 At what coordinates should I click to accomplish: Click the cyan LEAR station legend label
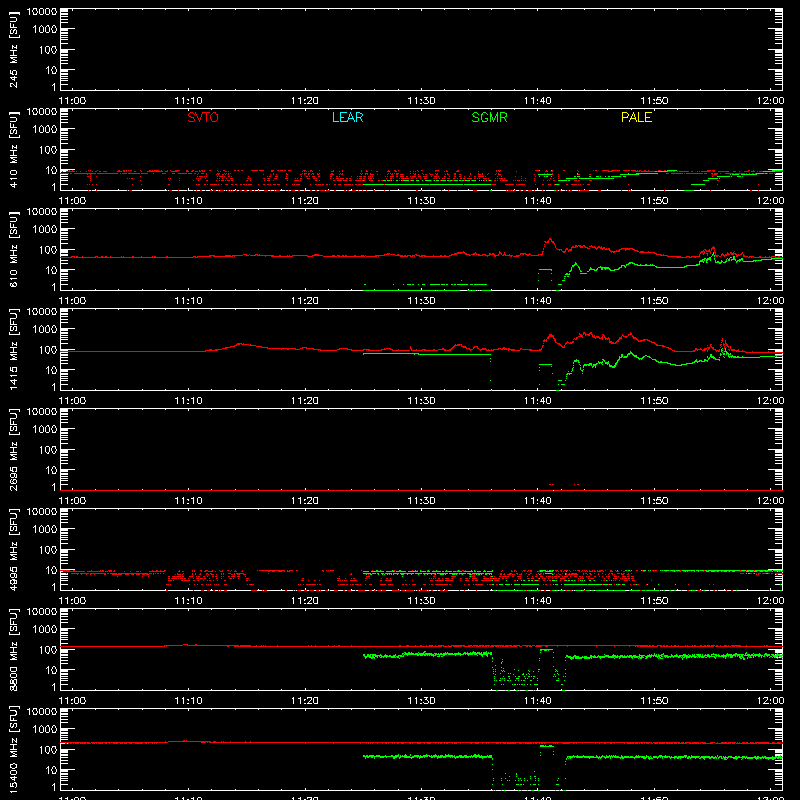pyautogui.click(x=347, y=117)
